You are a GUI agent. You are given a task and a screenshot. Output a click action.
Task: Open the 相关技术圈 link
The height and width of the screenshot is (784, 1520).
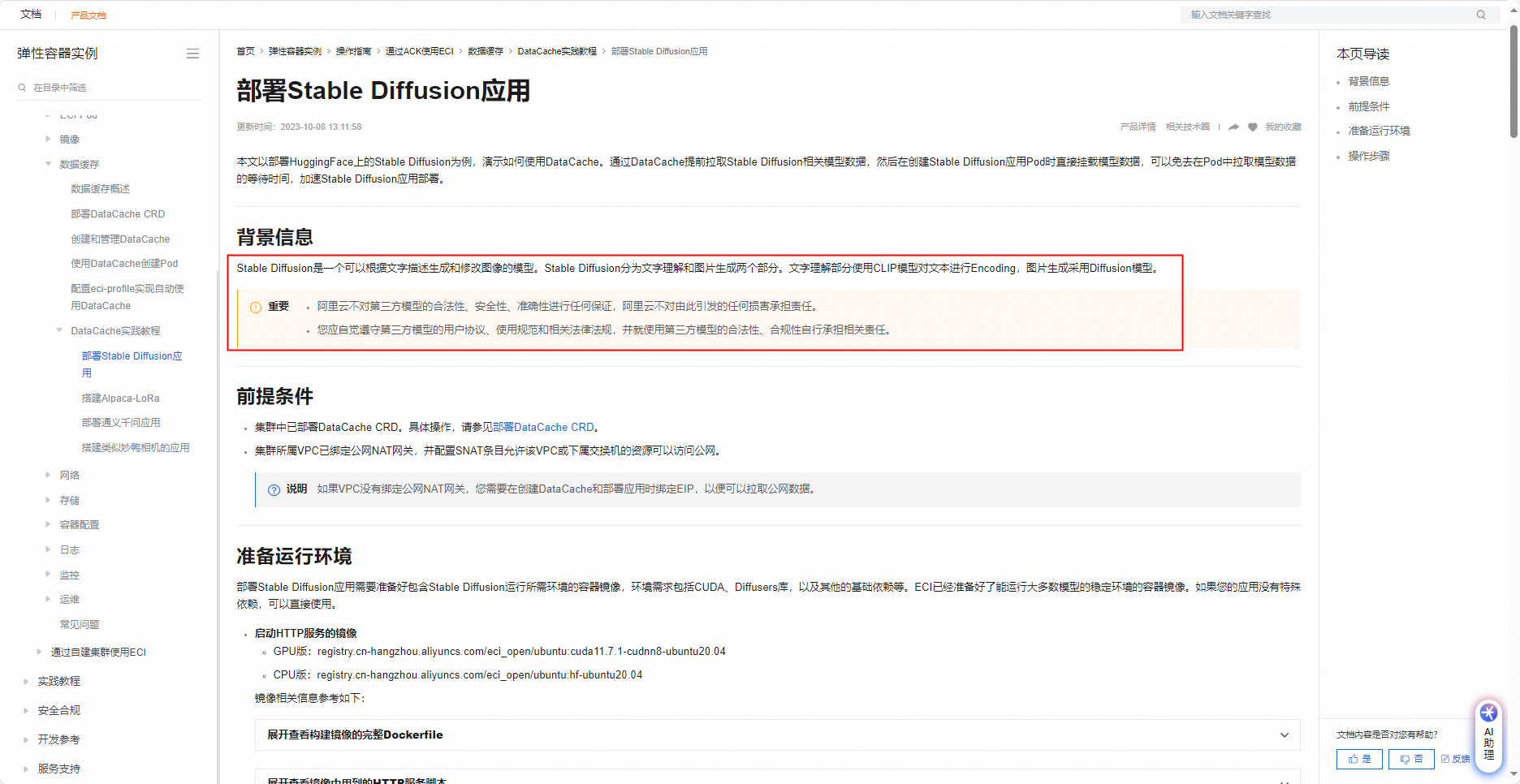pos(1188,127)
